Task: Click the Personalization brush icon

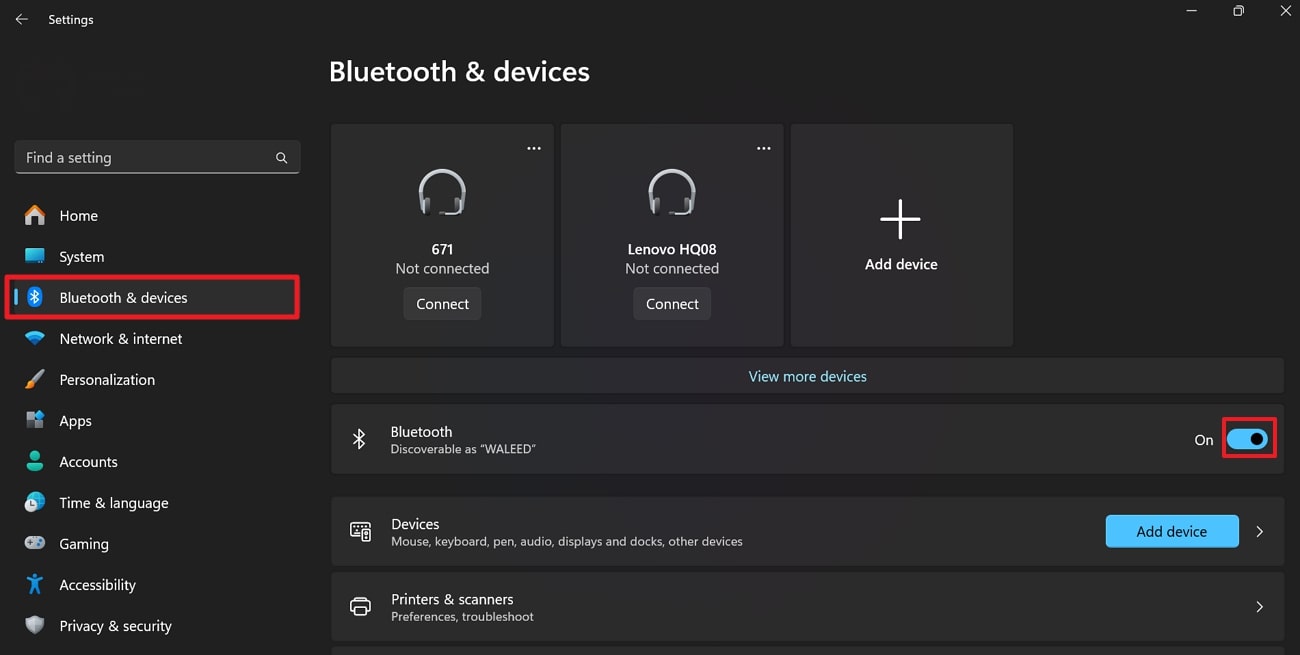Action: point(34,379)
